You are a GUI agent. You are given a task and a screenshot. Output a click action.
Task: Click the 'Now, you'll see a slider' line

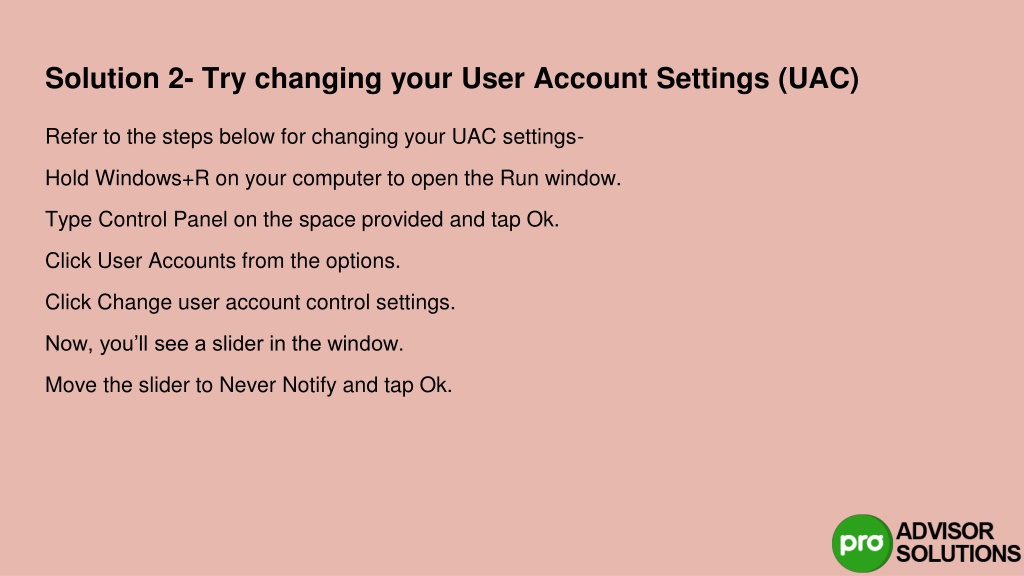tap(225, 344)
